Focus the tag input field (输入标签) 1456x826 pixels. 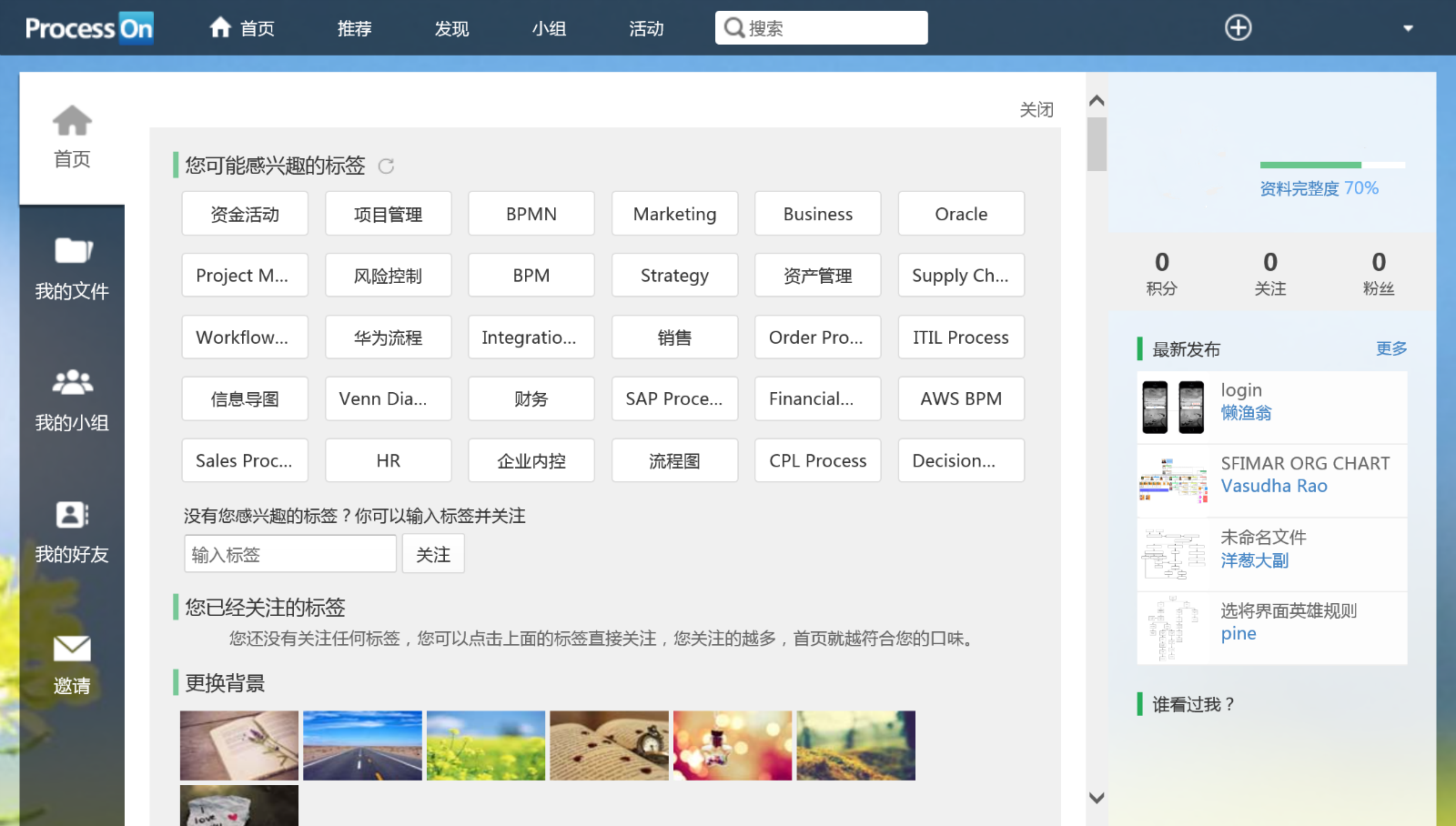290,554
